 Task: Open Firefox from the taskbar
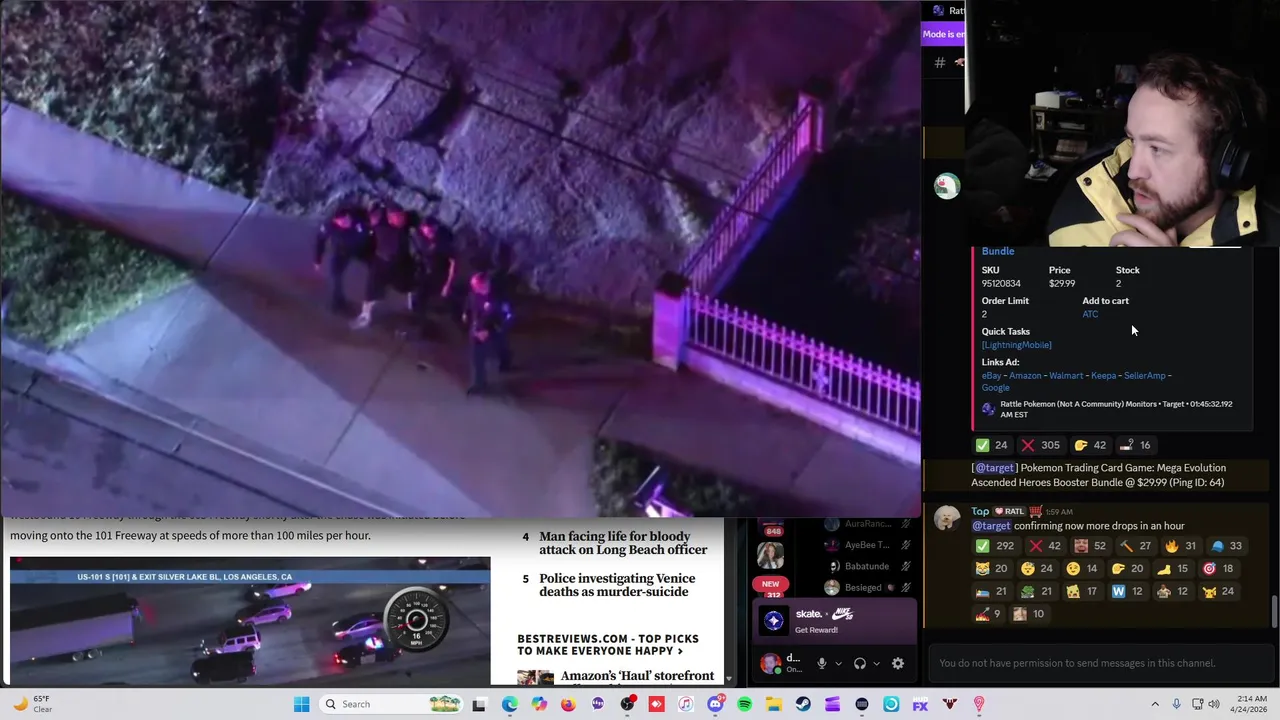pyautogui.click(x=568, y=704)
